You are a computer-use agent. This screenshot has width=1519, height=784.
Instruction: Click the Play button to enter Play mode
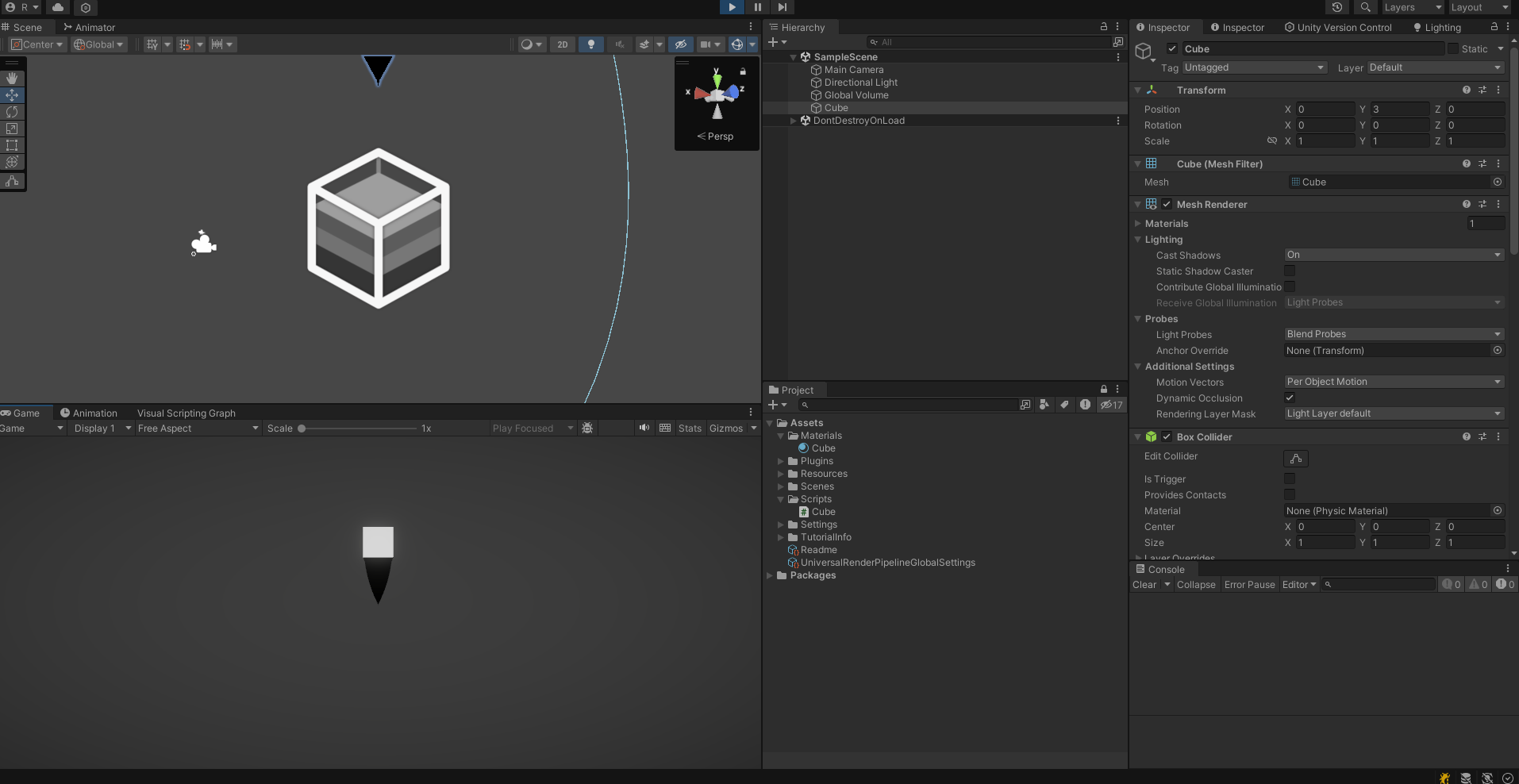(x=732, y=7)
